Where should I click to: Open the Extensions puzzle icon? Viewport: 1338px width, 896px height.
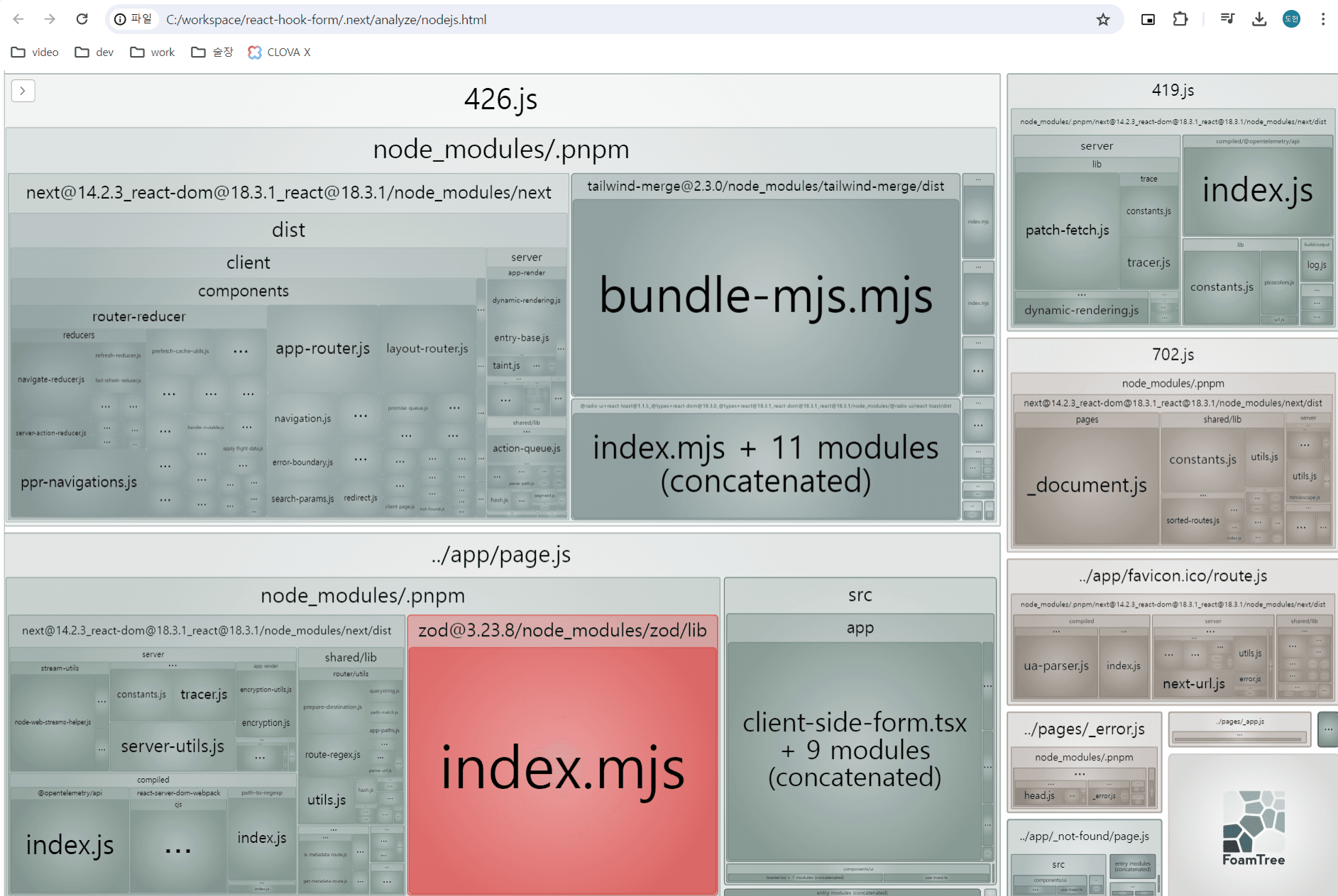[1180, 19]
